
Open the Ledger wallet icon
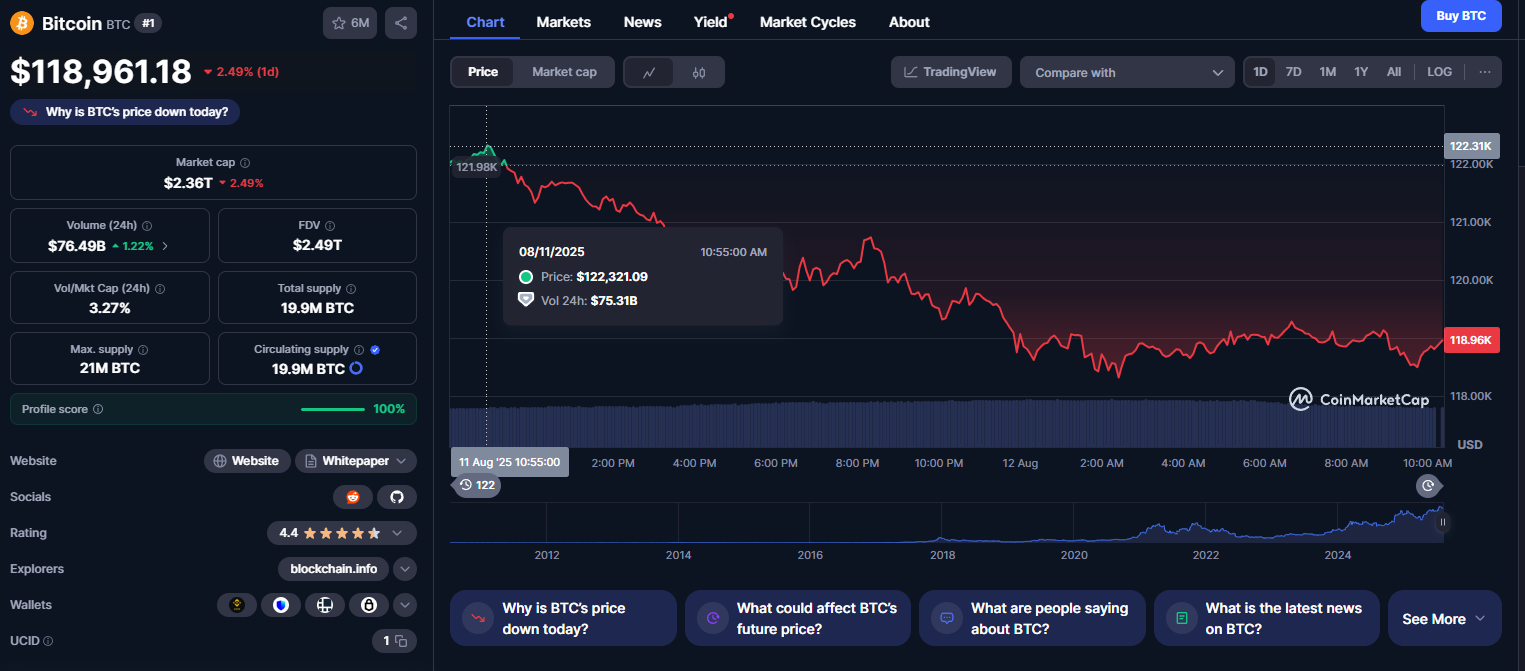(x=325, y=605)
